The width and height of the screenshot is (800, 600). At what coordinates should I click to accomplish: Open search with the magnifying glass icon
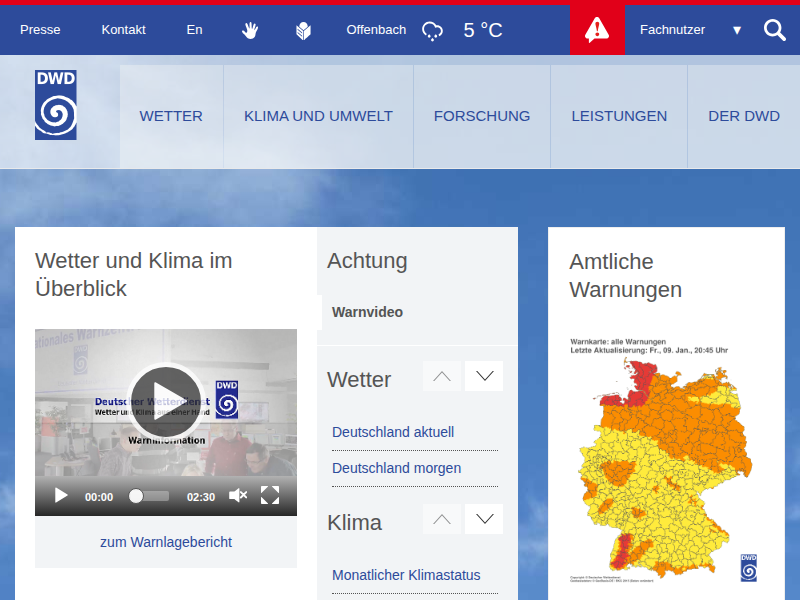[x=775, y=30]
